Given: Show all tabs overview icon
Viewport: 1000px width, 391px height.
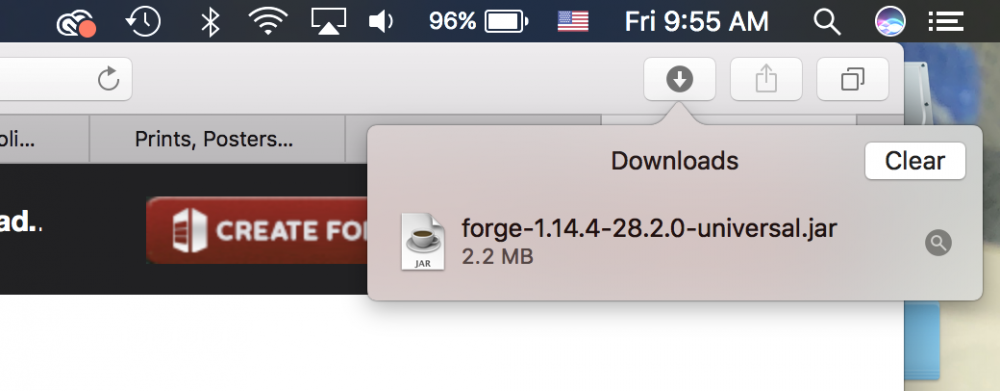Looking at the screenshot, I should coord(853,79).
